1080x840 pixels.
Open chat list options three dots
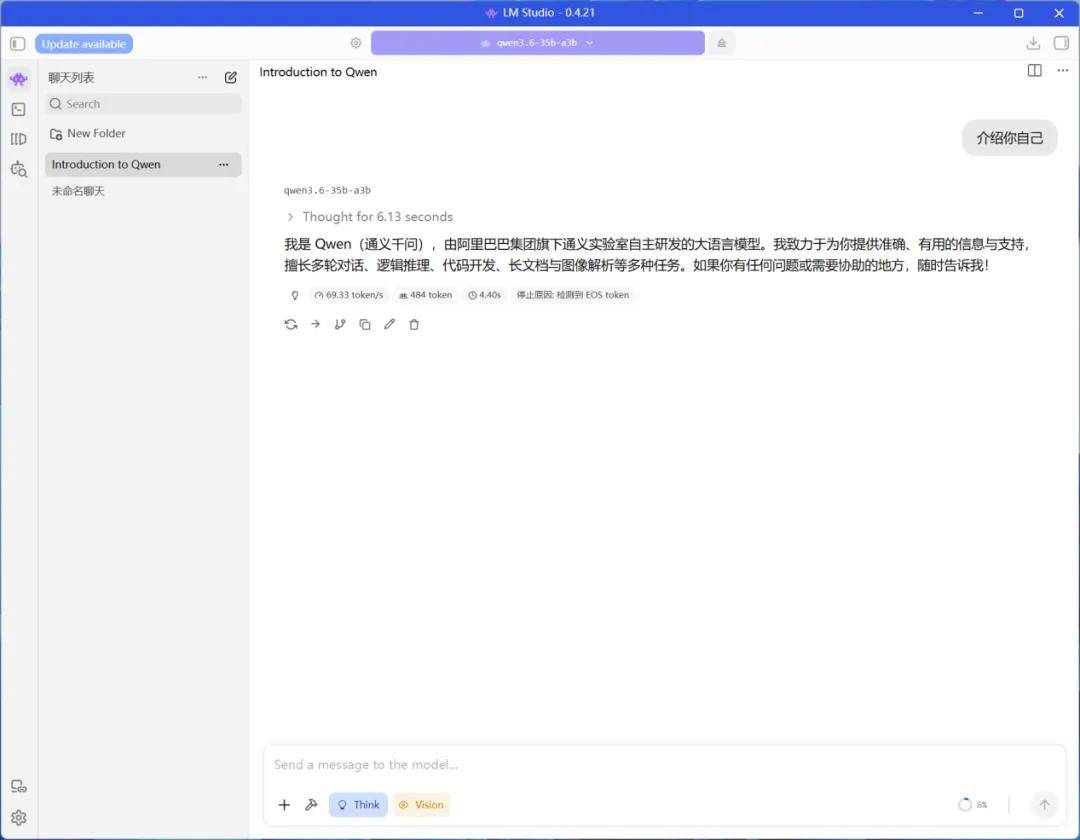click(202, 77)
